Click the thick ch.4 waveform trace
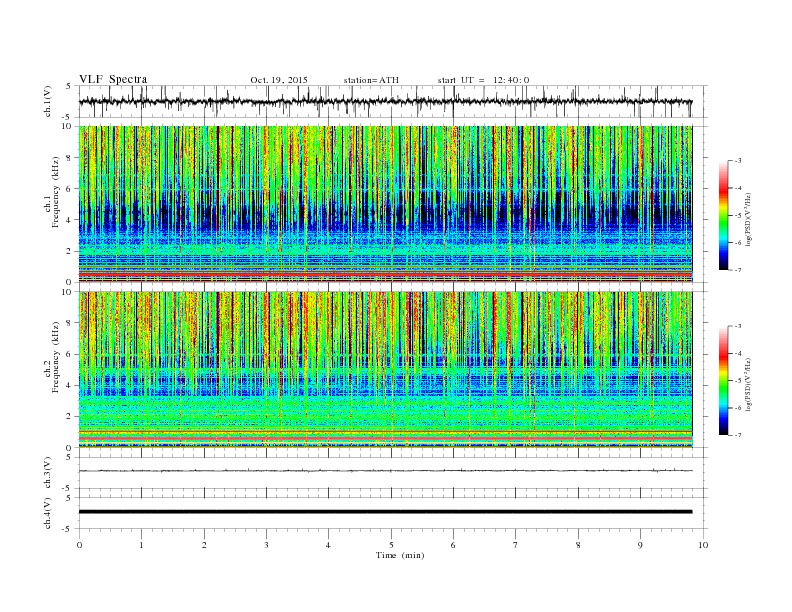Viewport: 792px width, 612px height. coord(386,512)
